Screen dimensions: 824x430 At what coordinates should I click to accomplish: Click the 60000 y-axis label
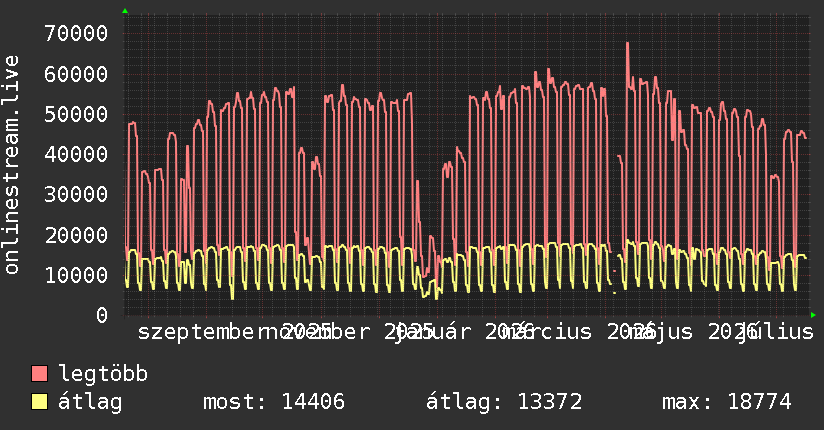(76, 74)
